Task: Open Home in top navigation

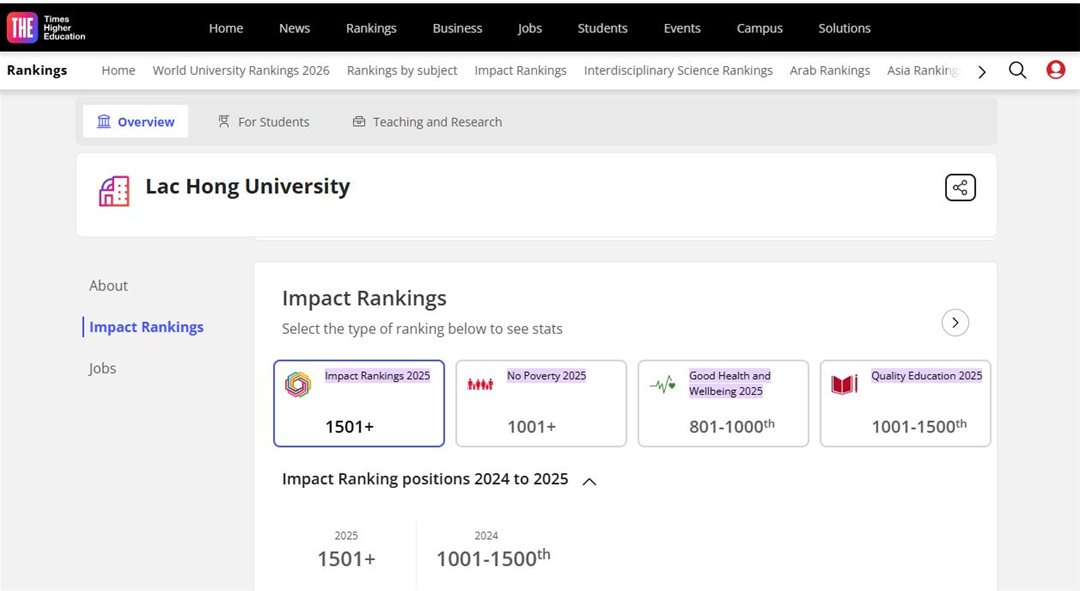Action: coord(226,28)
